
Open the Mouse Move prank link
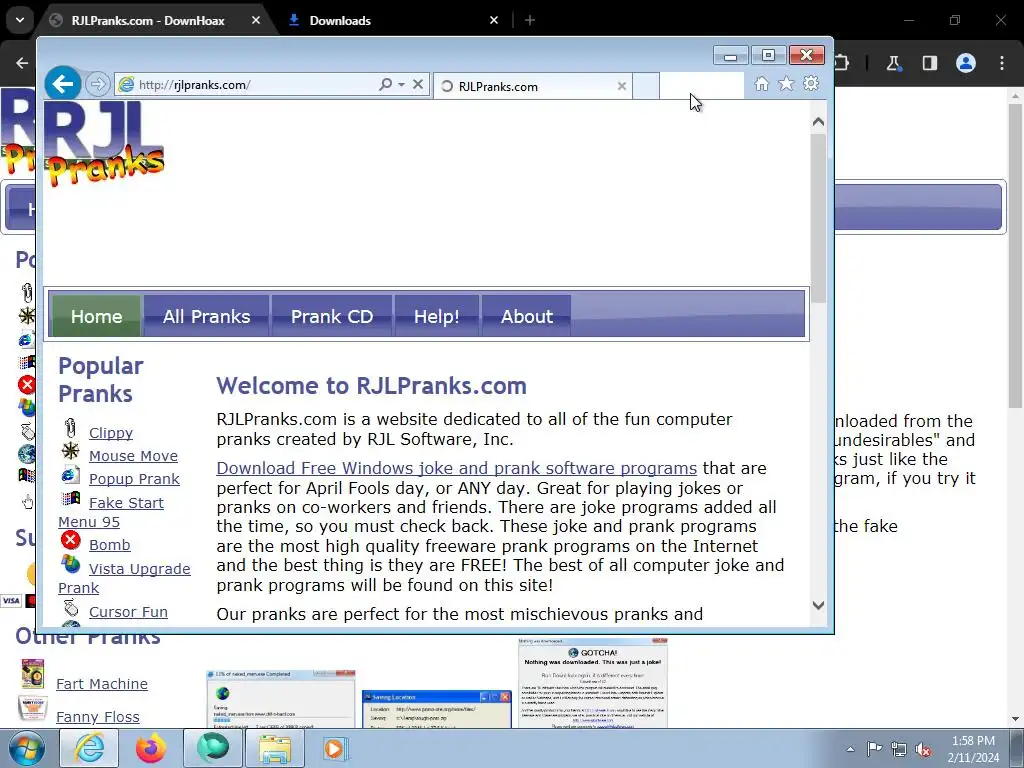coord(133,456)
